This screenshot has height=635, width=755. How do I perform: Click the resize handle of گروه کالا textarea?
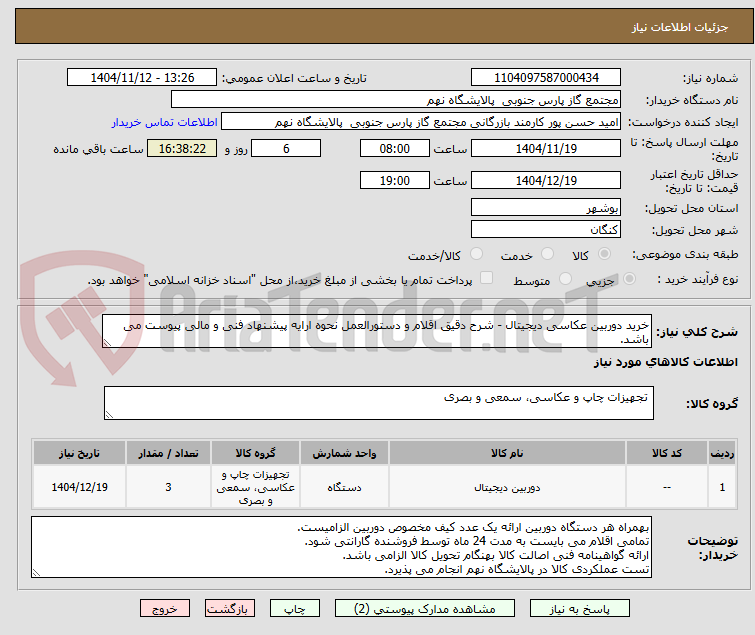click(x=109, y=415)
